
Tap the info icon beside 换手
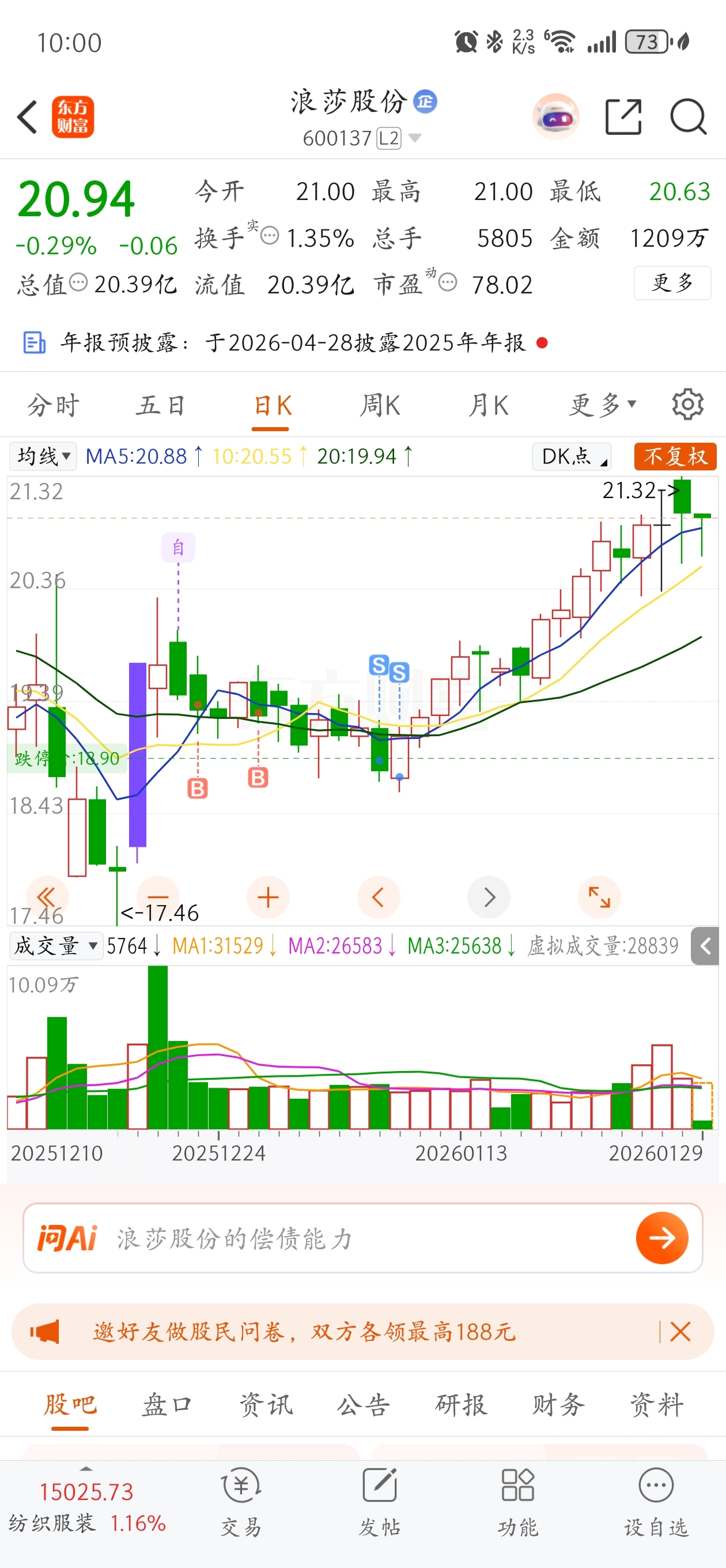[270, 235]
